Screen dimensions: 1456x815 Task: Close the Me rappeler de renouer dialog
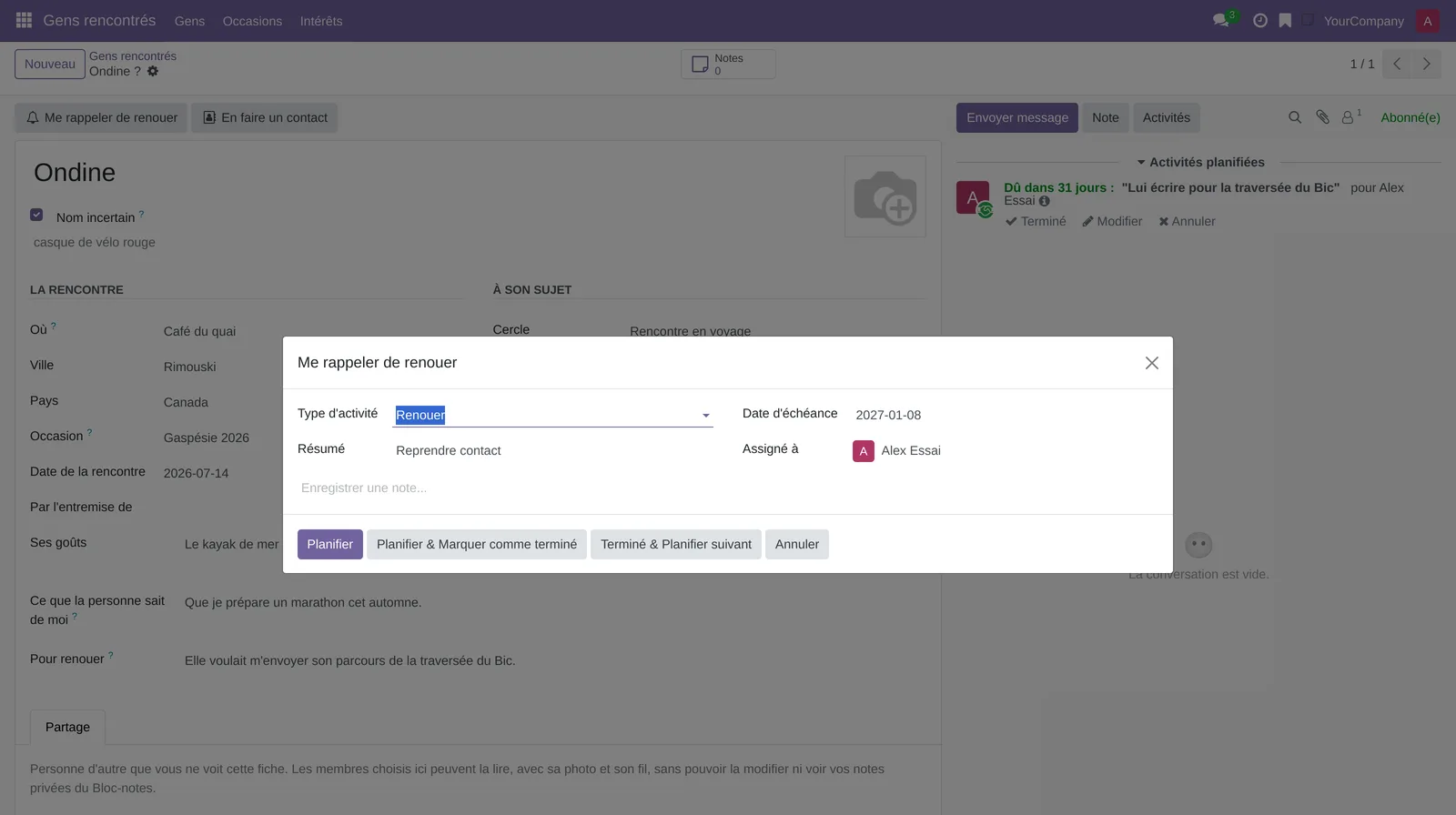tap(1152, 363)
